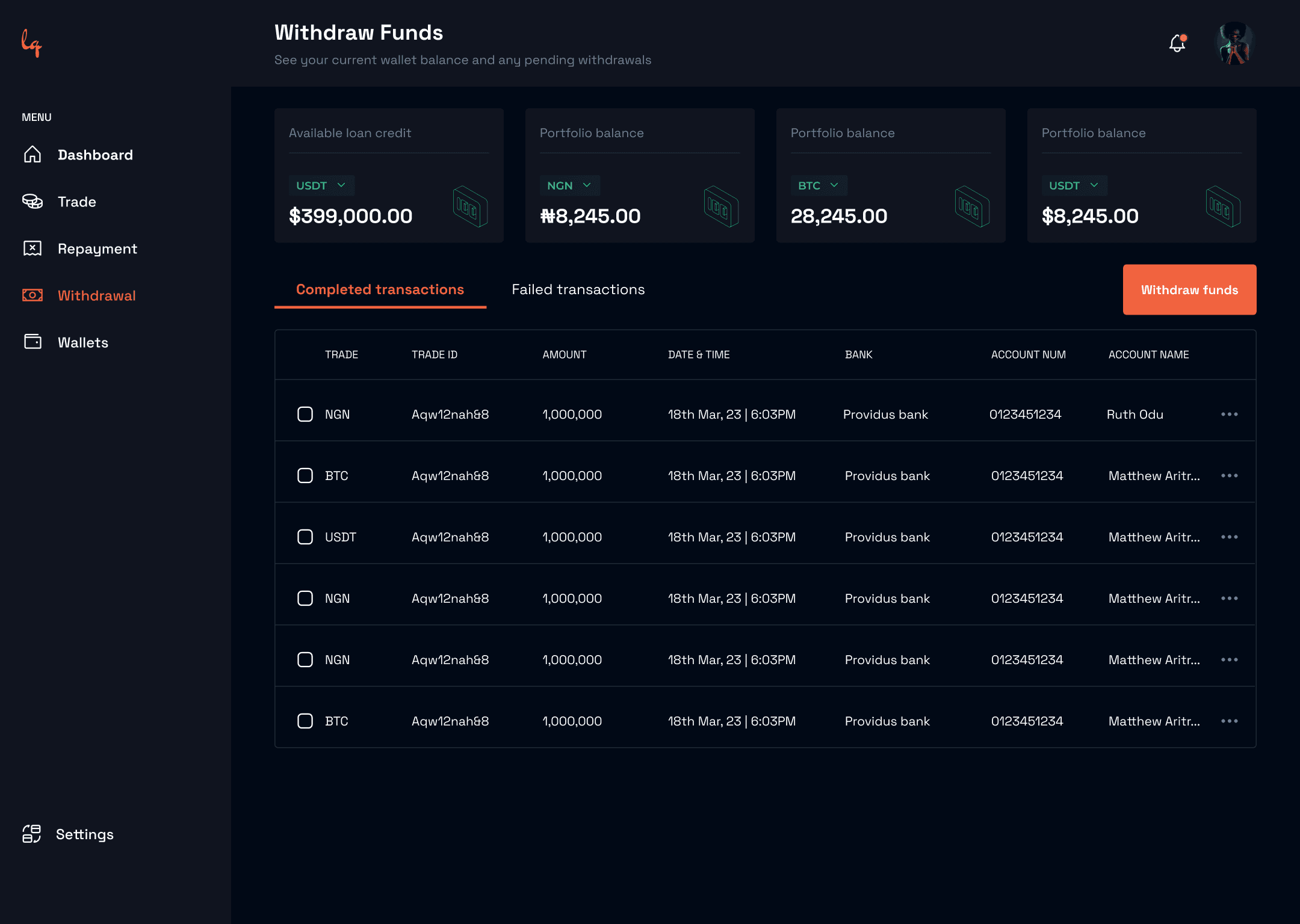This screenshot has height=924, width=1300.
Task: Expand USDT dropdown in Available loan credit
Action: (x=321, y=185)
